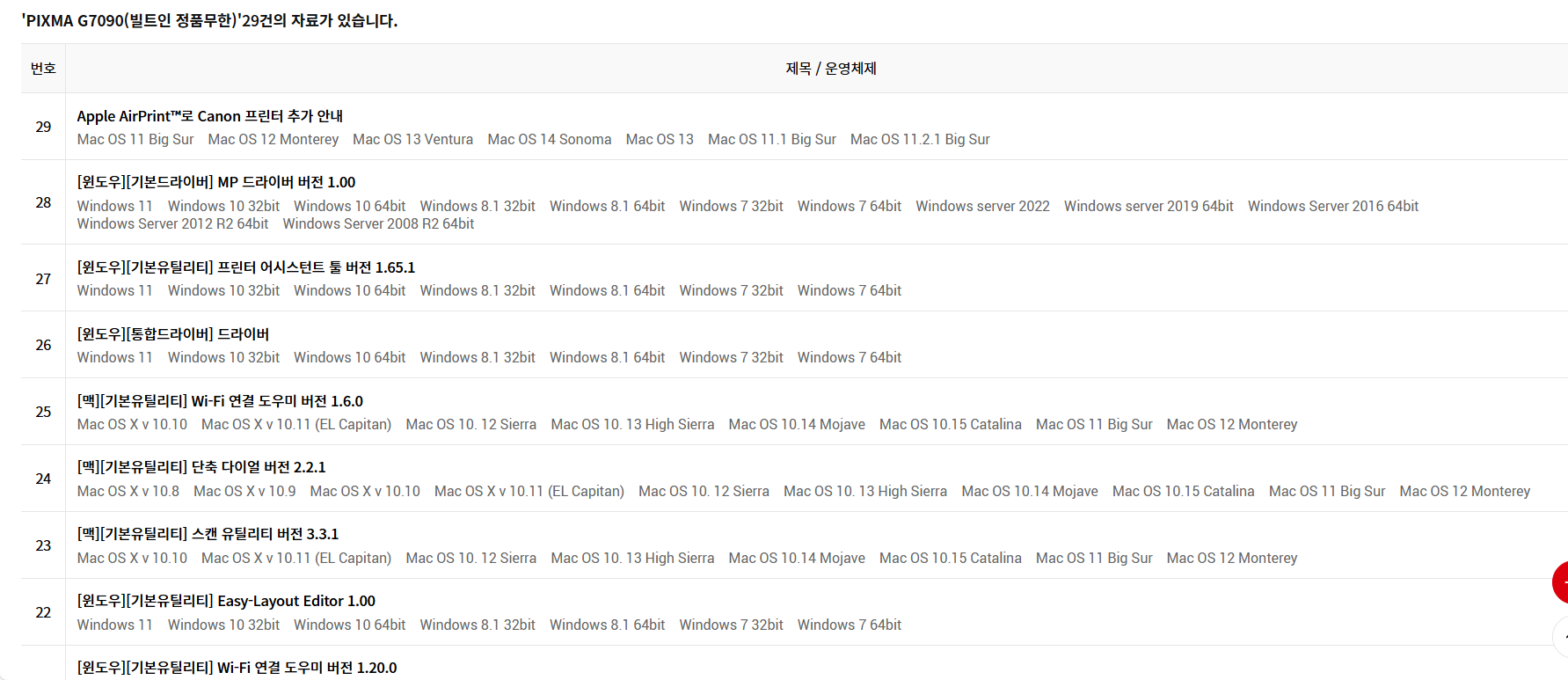Click row number 23
Image resolution: width=1568 pixels, height=680 pixels.
43,545
